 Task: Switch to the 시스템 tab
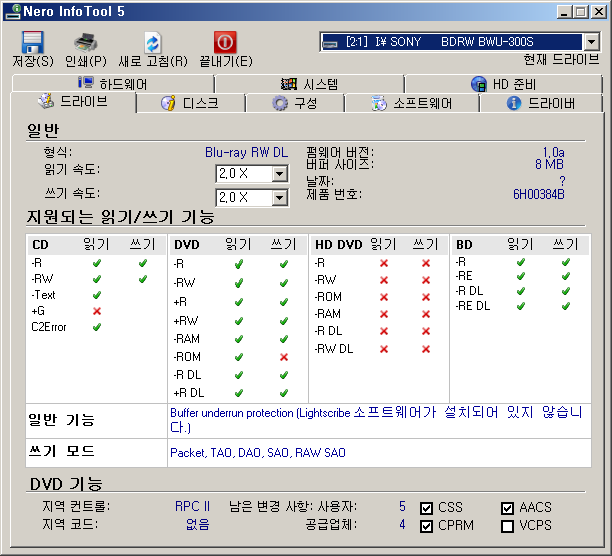[x=310, y=84]
